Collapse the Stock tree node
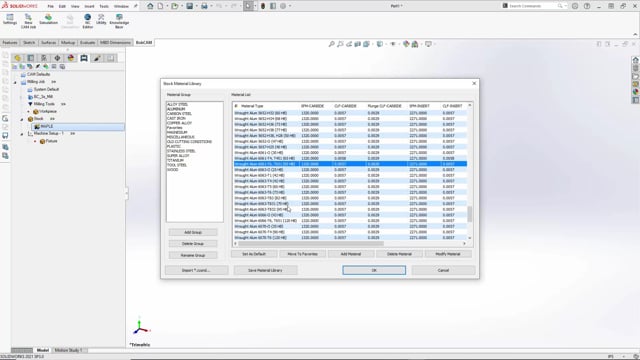Viewport: 640px width, 360px height. click(x=22, y=119)
